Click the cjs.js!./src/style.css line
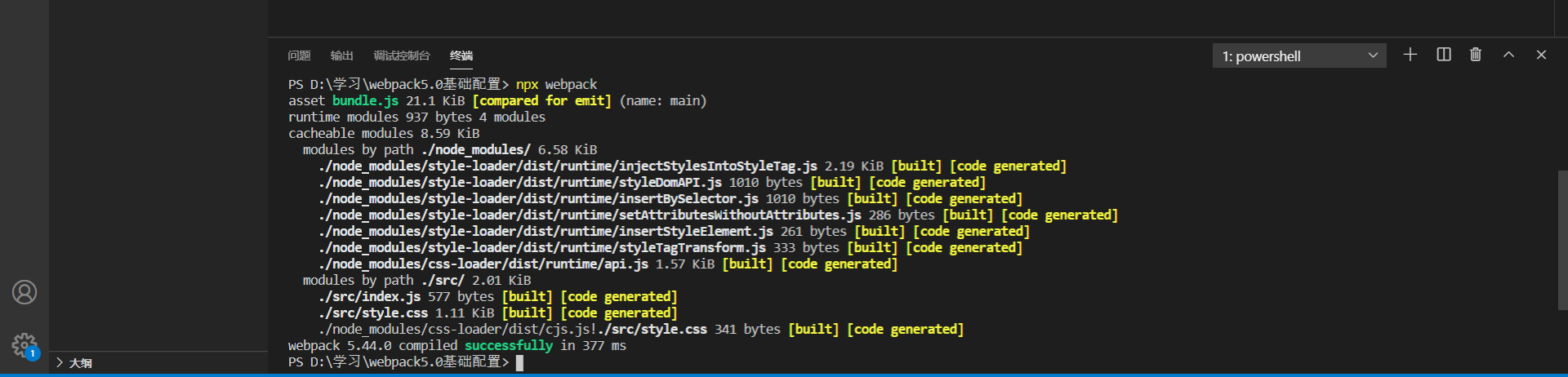Screen dimensions: 1568x377 coord(641,330)
